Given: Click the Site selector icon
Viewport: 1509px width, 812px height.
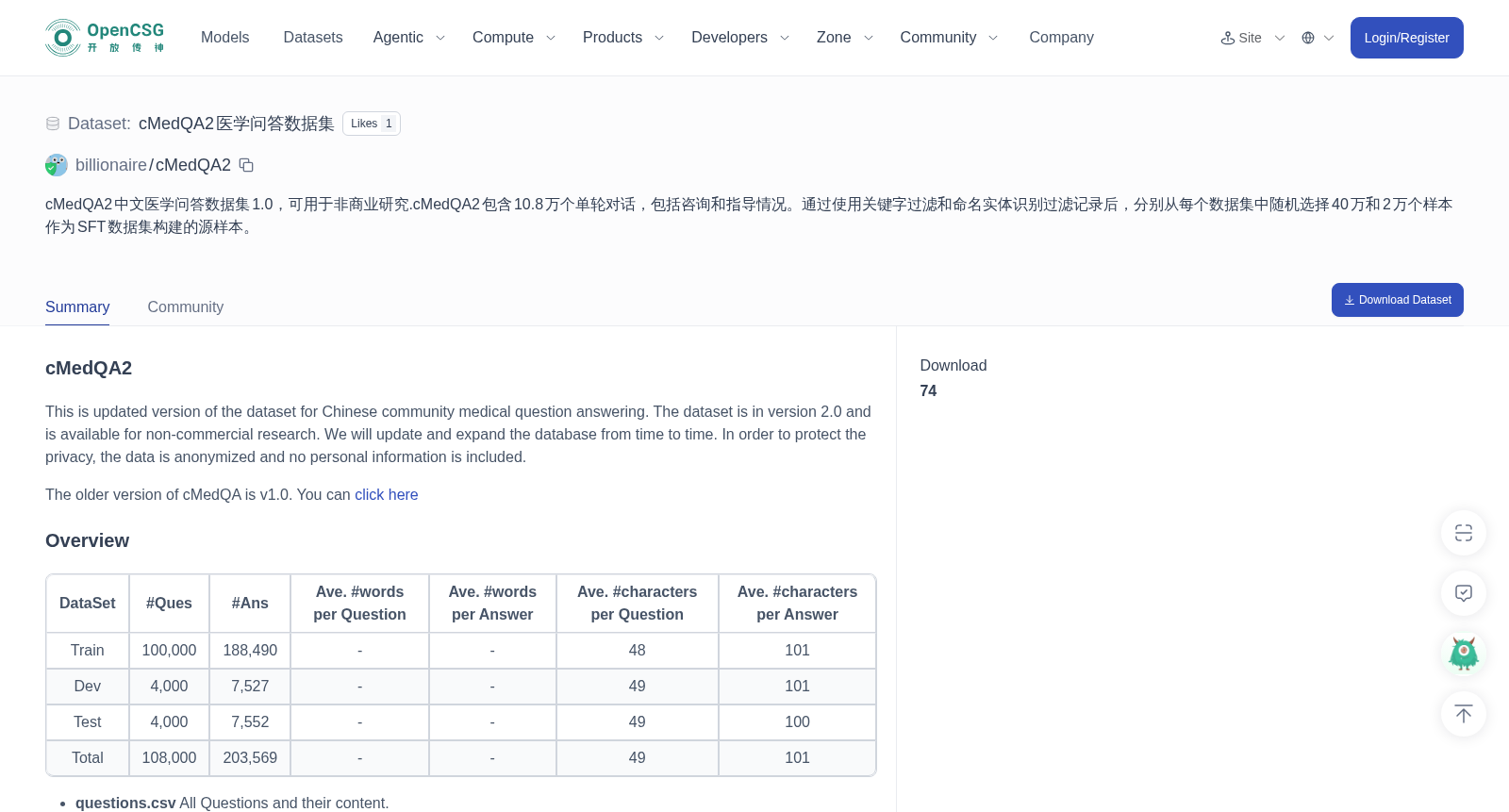Looking at the screenshot, I should [x=1228, y=38].
